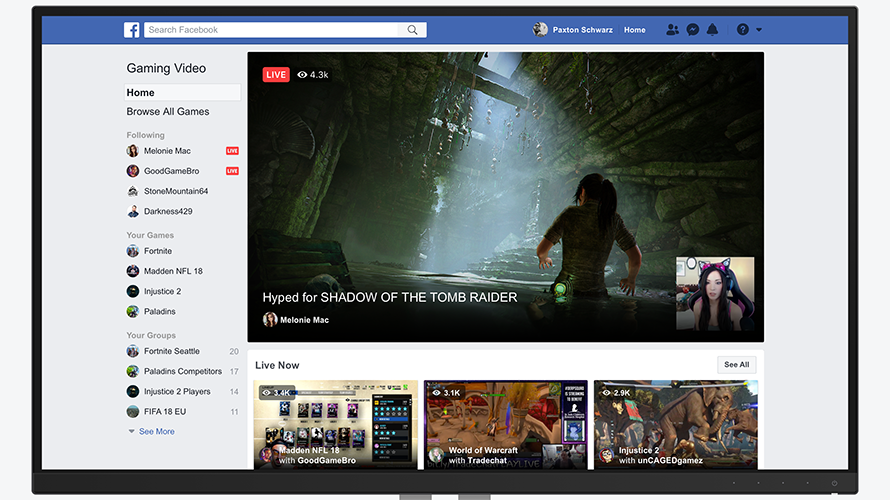
Task: Open Browse All Games
Action: [x=168, y=112]
